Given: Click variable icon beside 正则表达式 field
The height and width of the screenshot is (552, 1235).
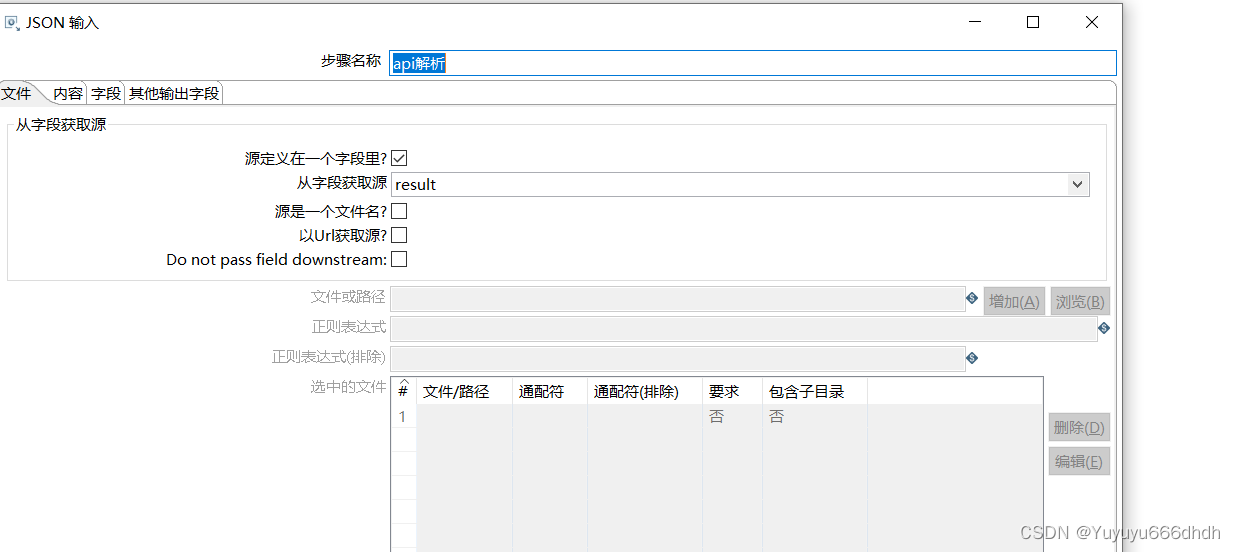Looking at the screenshot, I should click(x=1104, y=328).
